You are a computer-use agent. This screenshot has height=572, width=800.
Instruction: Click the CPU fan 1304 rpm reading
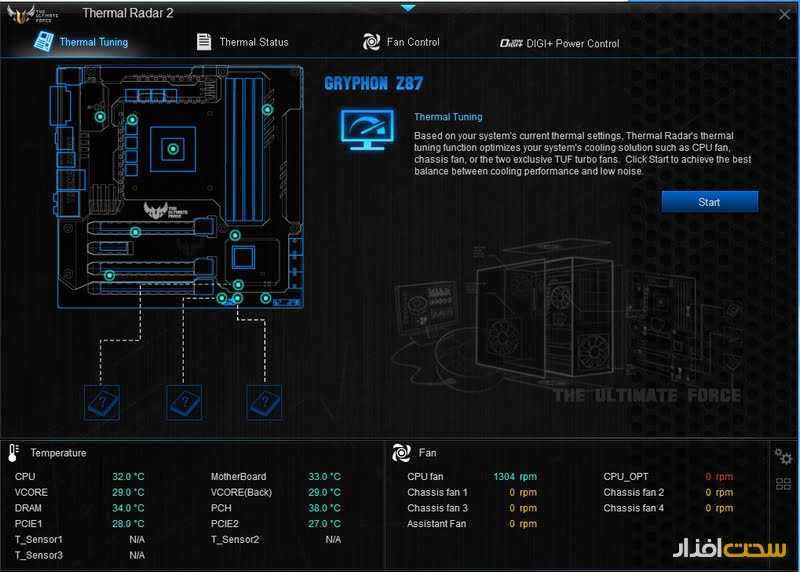pos(515,477)
